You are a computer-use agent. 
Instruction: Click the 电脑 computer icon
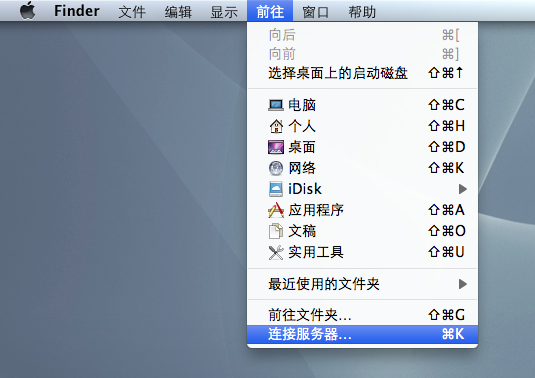coord(276,105)
